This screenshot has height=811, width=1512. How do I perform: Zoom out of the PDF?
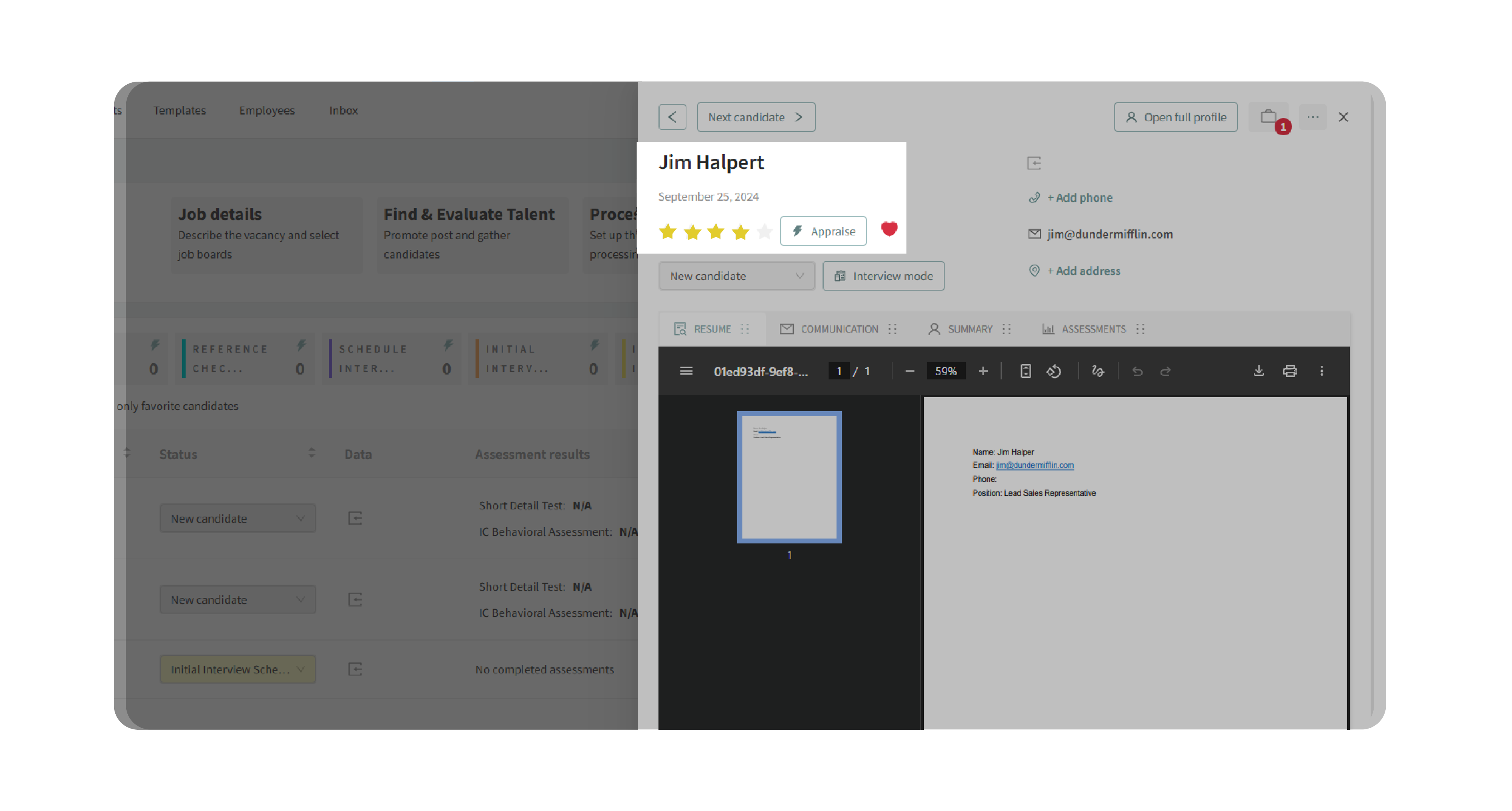click(909, 371)
